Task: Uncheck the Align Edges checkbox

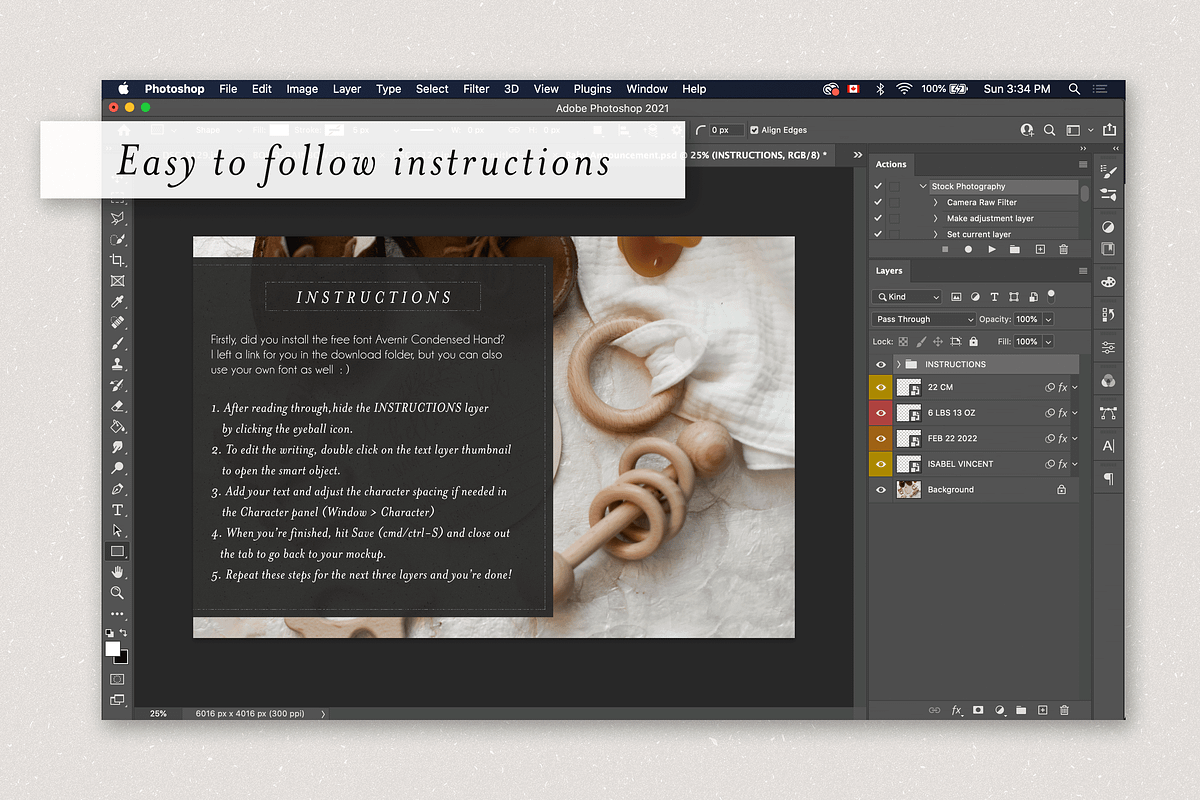Action: [754, 130]
